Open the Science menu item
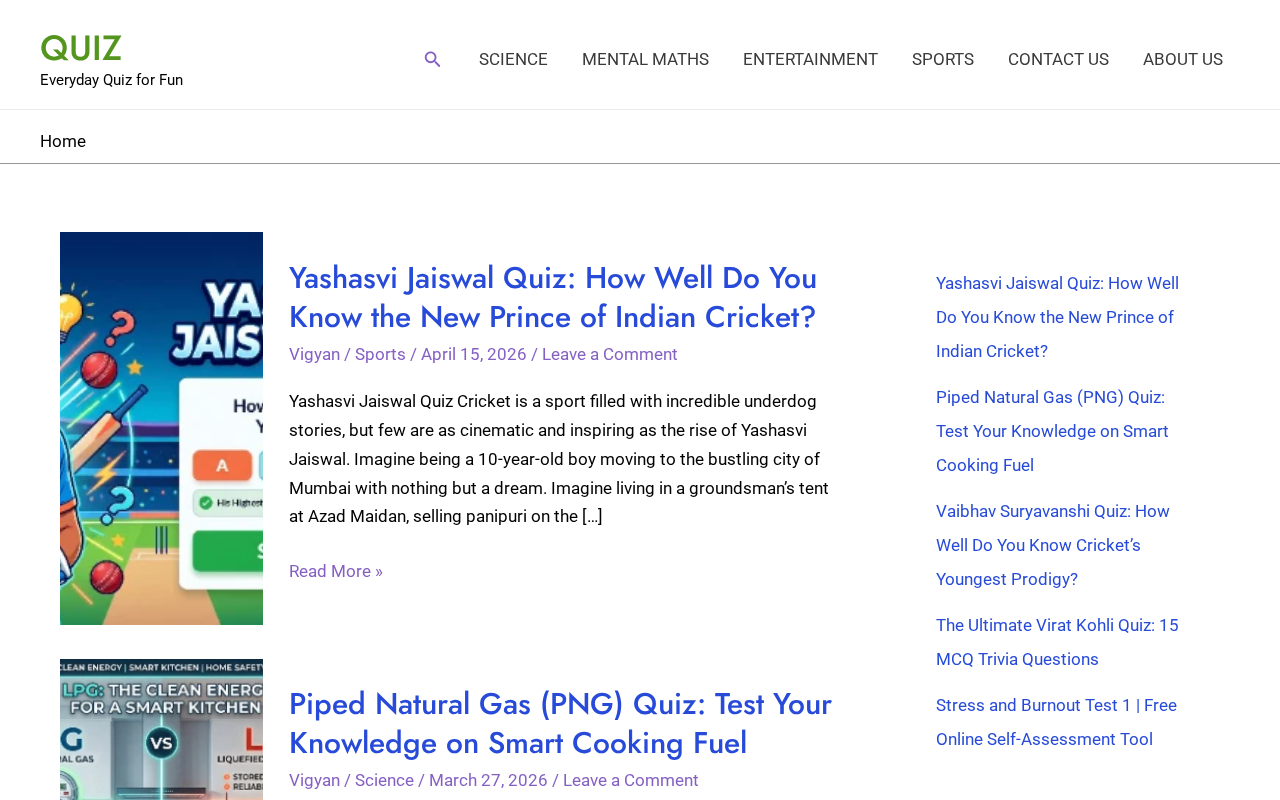1280x800 pixels. [513, 59]
